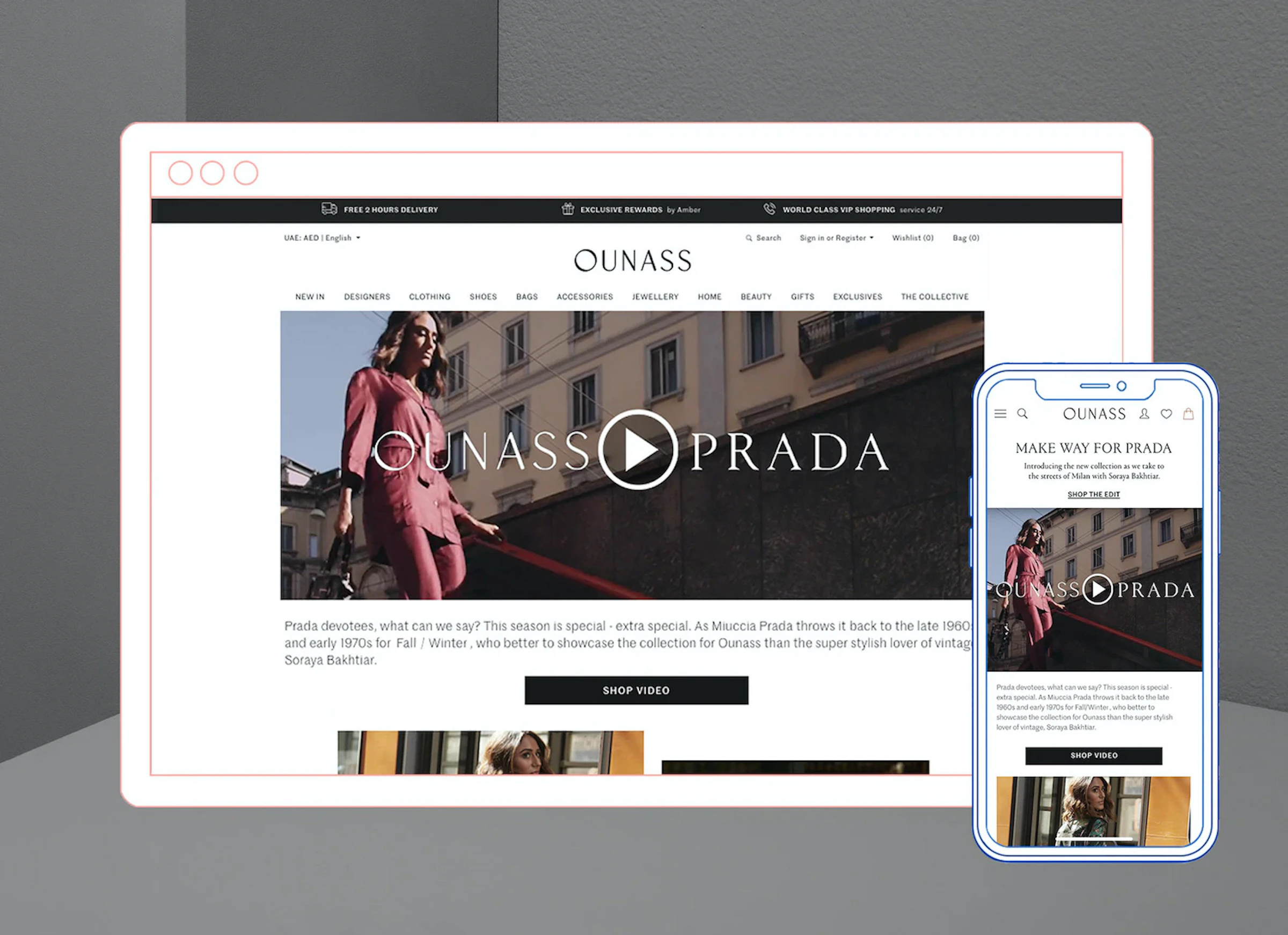1288x935 pixels.
Task: Click the gift box rewards icon
Action: [567, 209]
